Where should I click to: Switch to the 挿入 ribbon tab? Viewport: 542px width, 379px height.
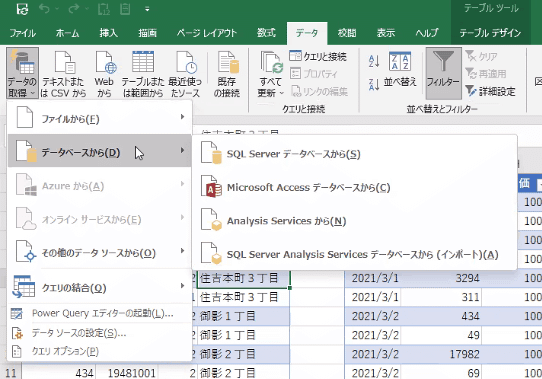coord(109,33)
